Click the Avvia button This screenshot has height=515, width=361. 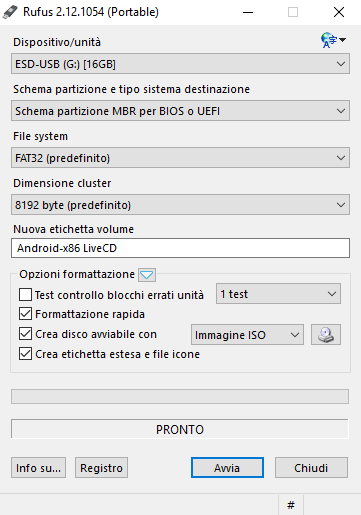tap(227, 467)
